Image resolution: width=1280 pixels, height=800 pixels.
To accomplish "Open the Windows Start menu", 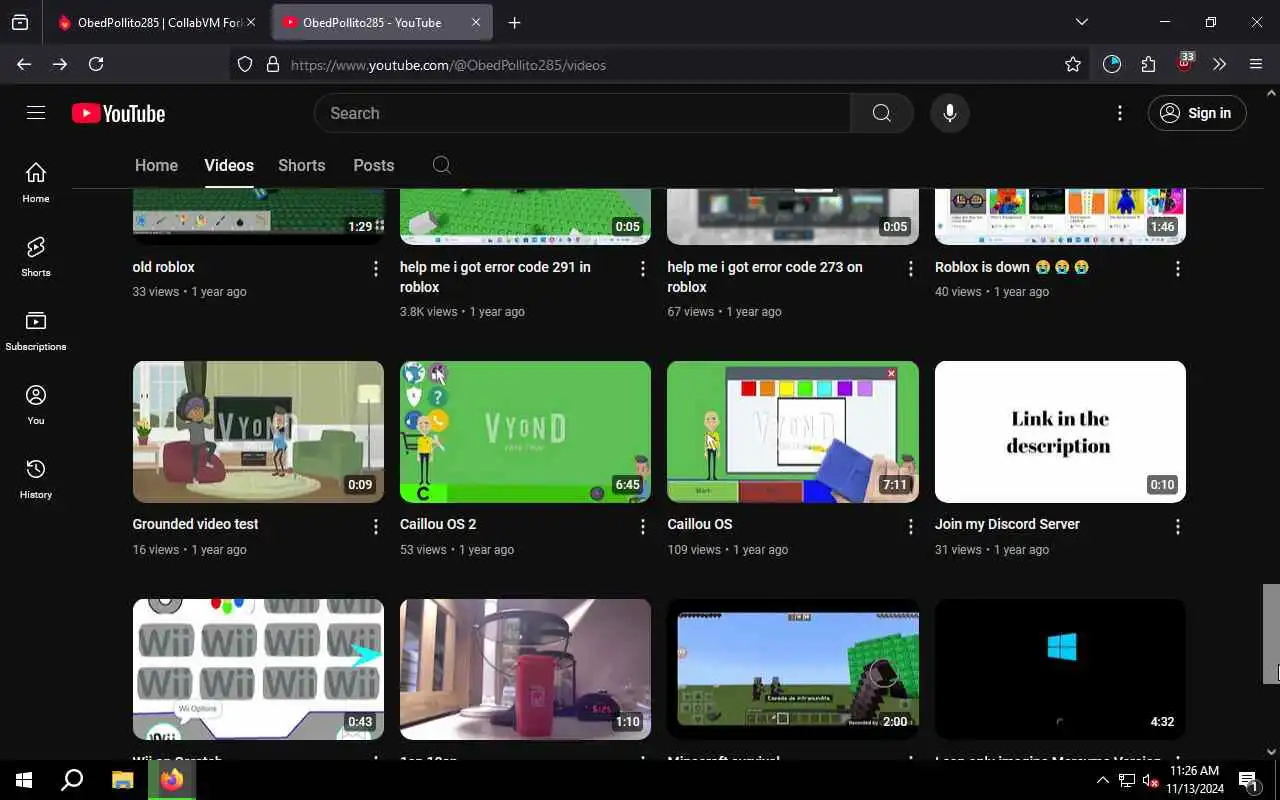I will [x=24, y=780].
